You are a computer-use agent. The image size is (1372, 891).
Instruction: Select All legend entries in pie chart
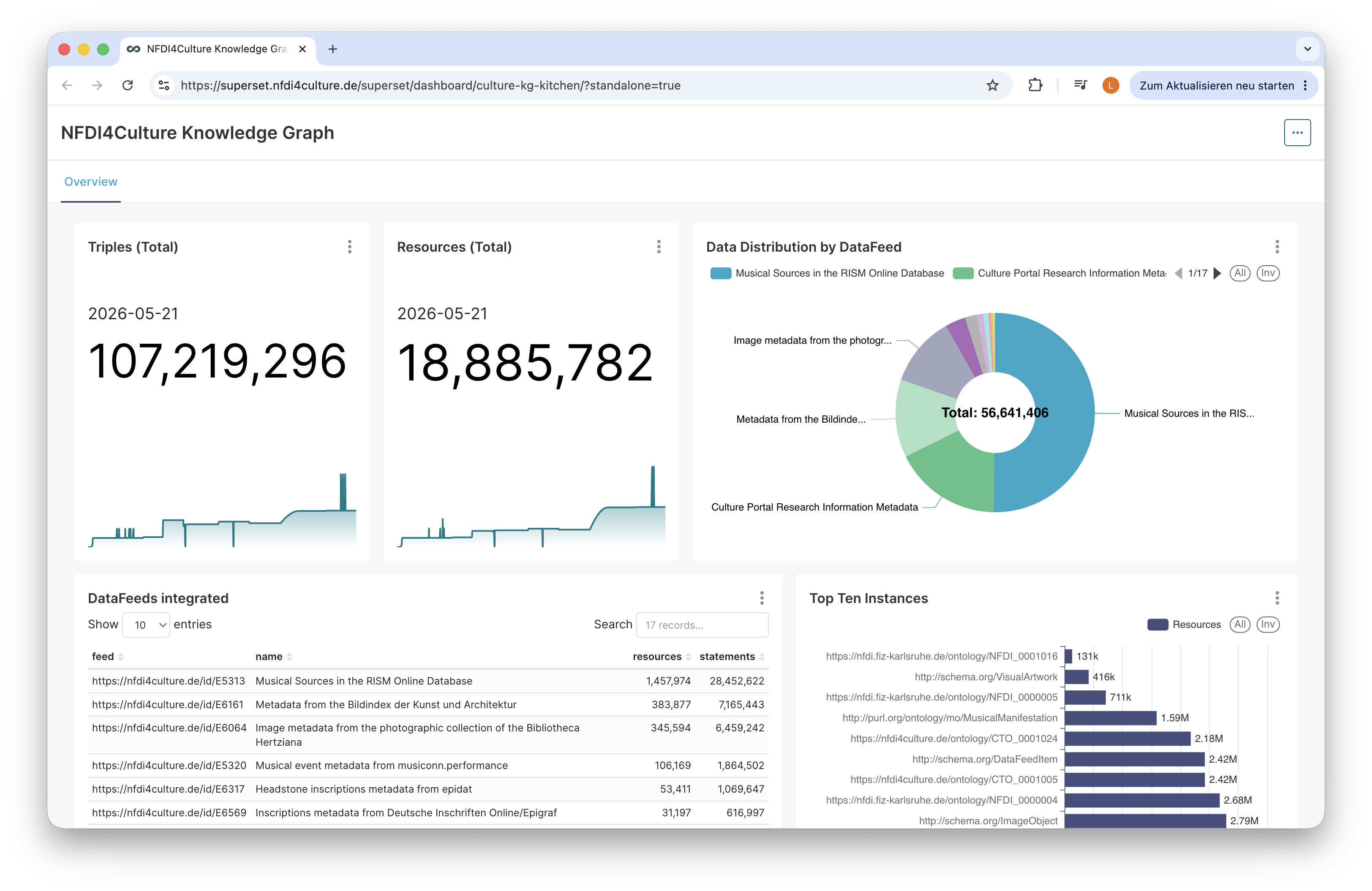1239,273
